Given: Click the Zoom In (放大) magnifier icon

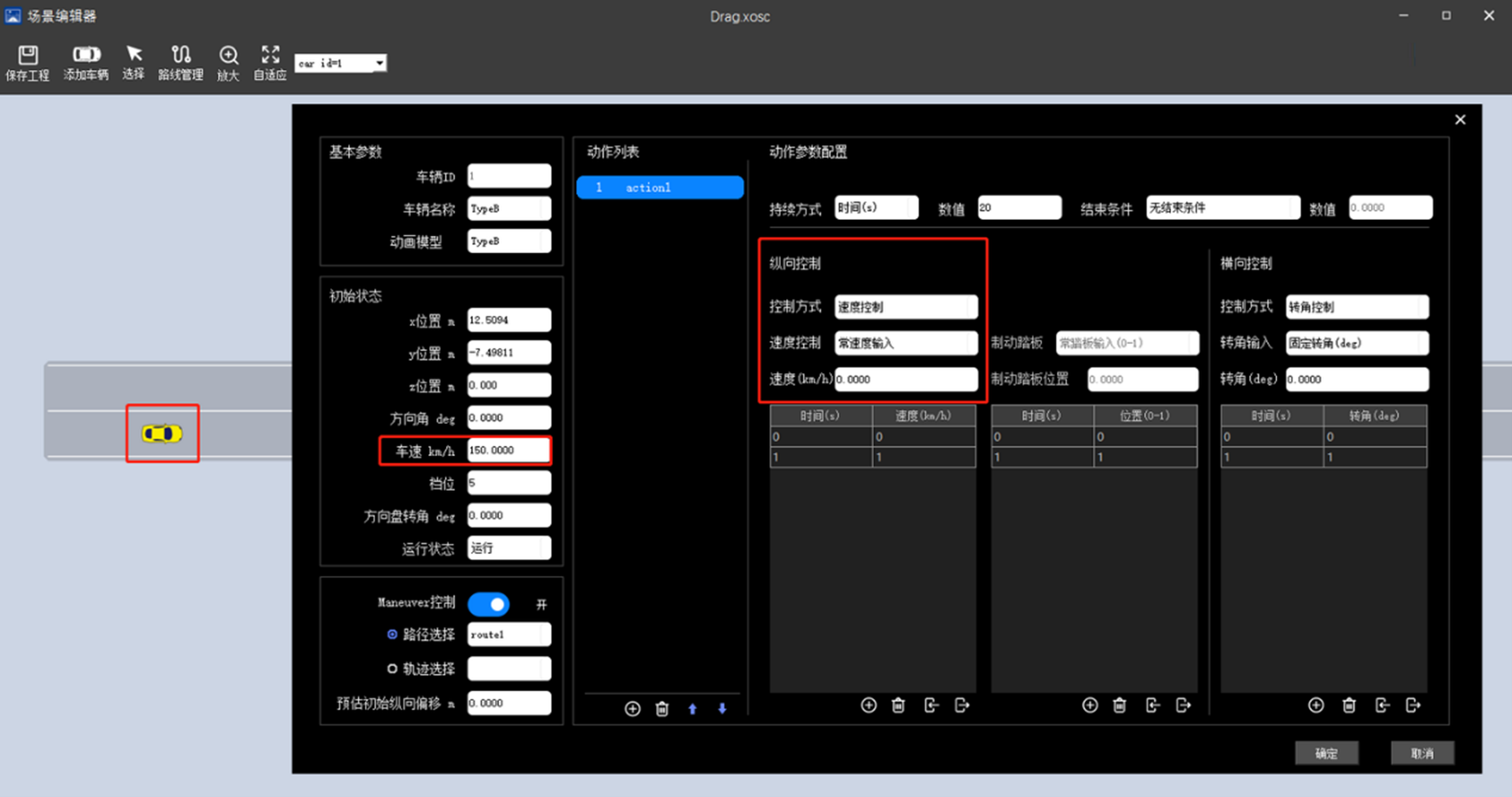Looking at the screenshot, I should [x=228, y=62].
